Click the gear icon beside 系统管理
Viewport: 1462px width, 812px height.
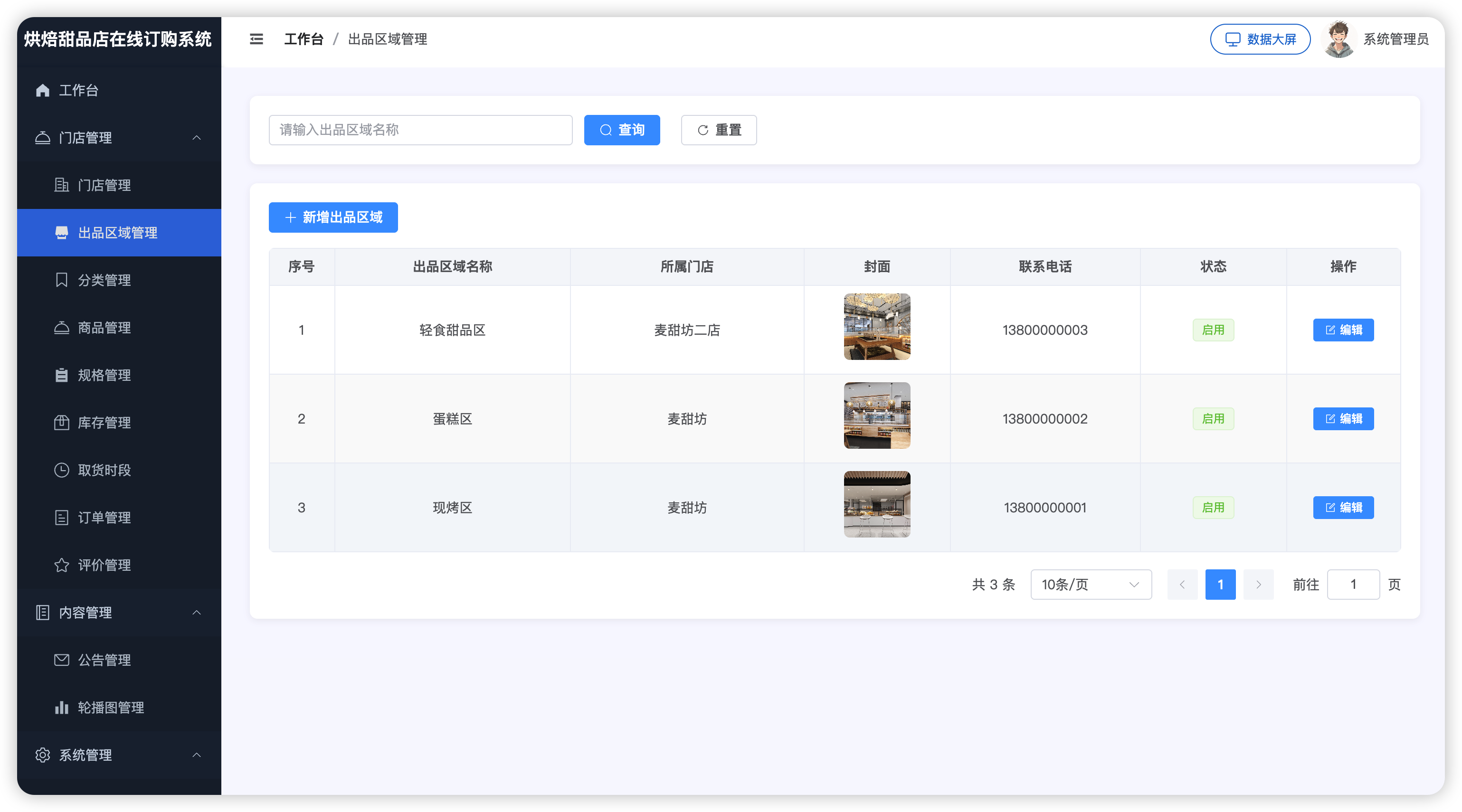click(x=43, y=755)
